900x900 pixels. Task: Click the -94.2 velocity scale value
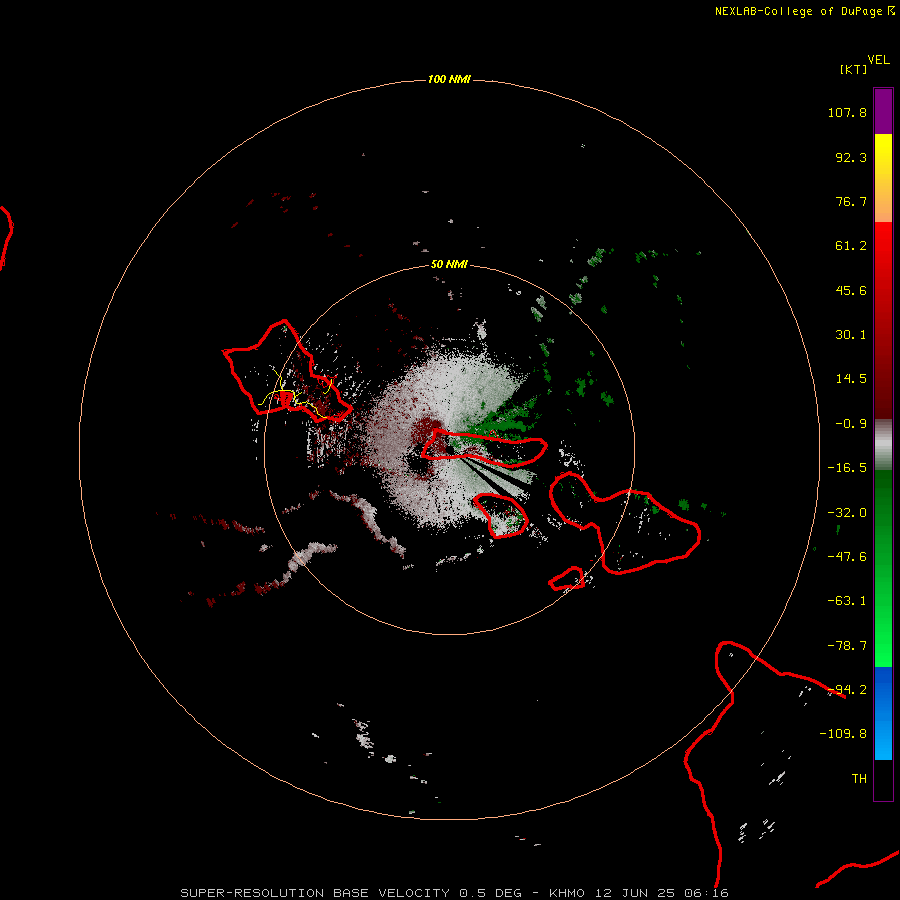point(847,690)
